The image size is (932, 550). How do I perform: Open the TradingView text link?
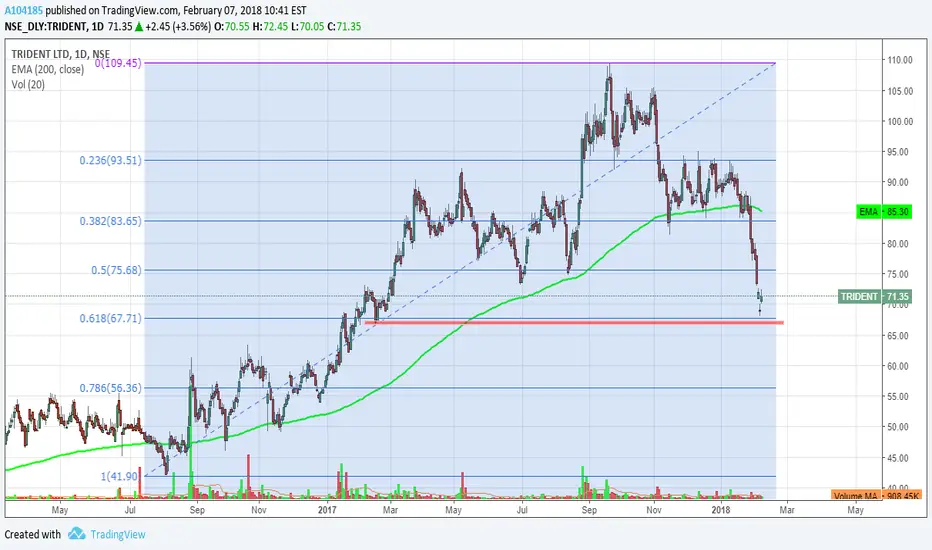(118, 535)
